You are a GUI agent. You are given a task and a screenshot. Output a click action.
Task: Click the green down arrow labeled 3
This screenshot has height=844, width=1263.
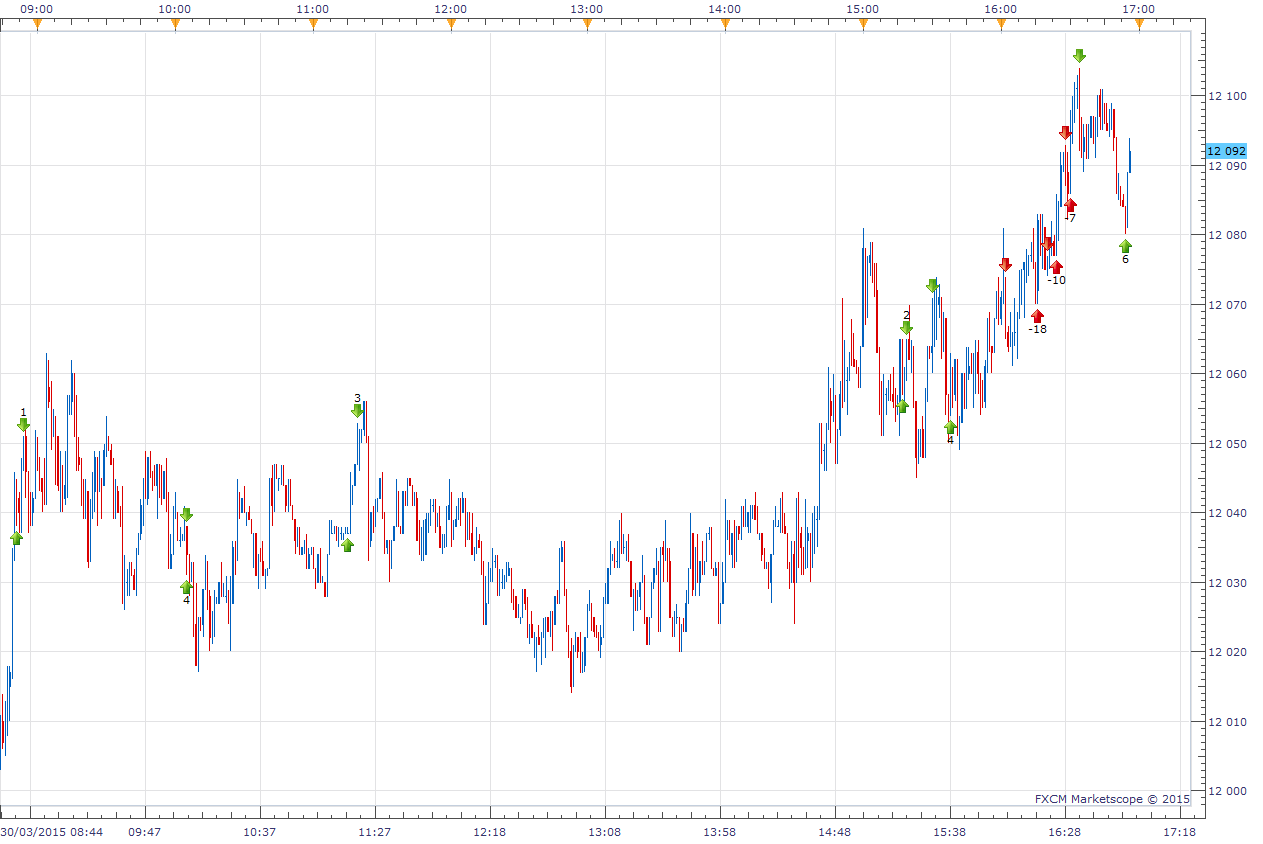tap(357, 411)
